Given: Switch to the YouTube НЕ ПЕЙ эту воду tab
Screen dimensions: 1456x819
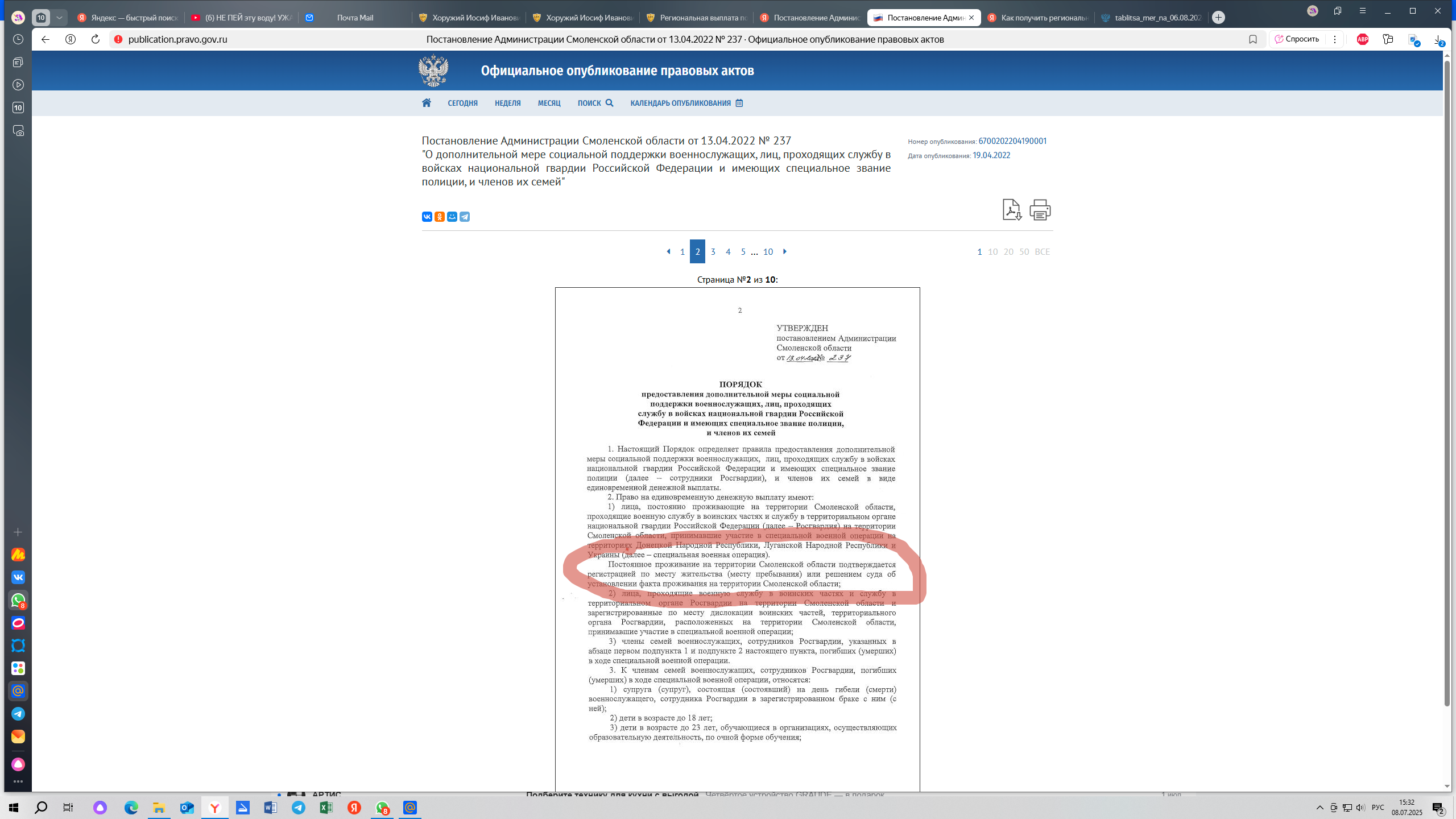Looking at the screenshot, I should tap(241, 18).
